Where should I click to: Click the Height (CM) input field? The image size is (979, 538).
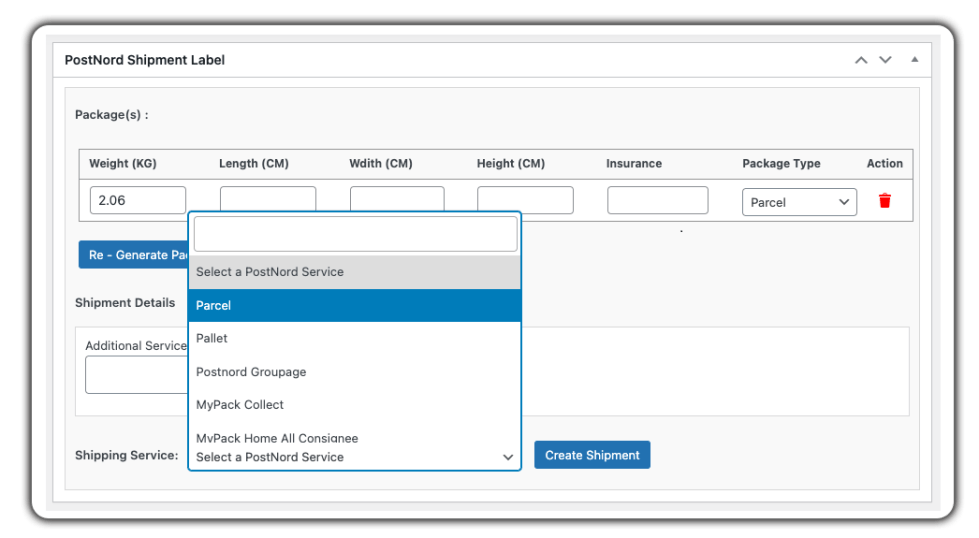pos(525,200)
